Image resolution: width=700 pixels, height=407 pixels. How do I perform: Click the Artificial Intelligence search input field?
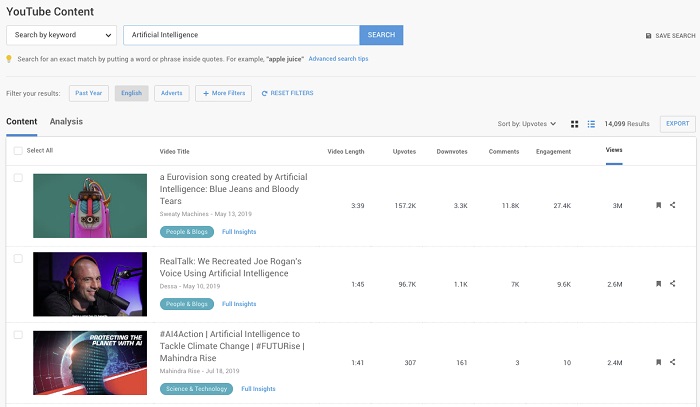pyautogui.click(x=242, y=35)
